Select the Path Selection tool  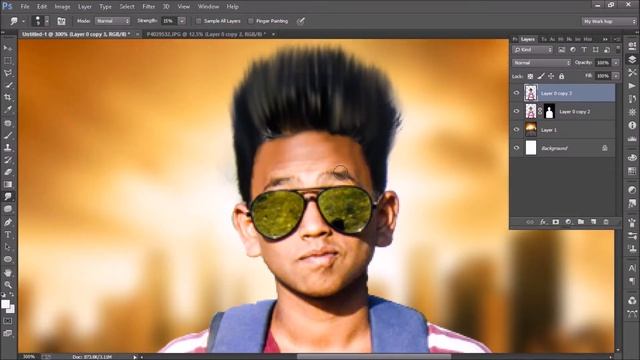[8, 247]
